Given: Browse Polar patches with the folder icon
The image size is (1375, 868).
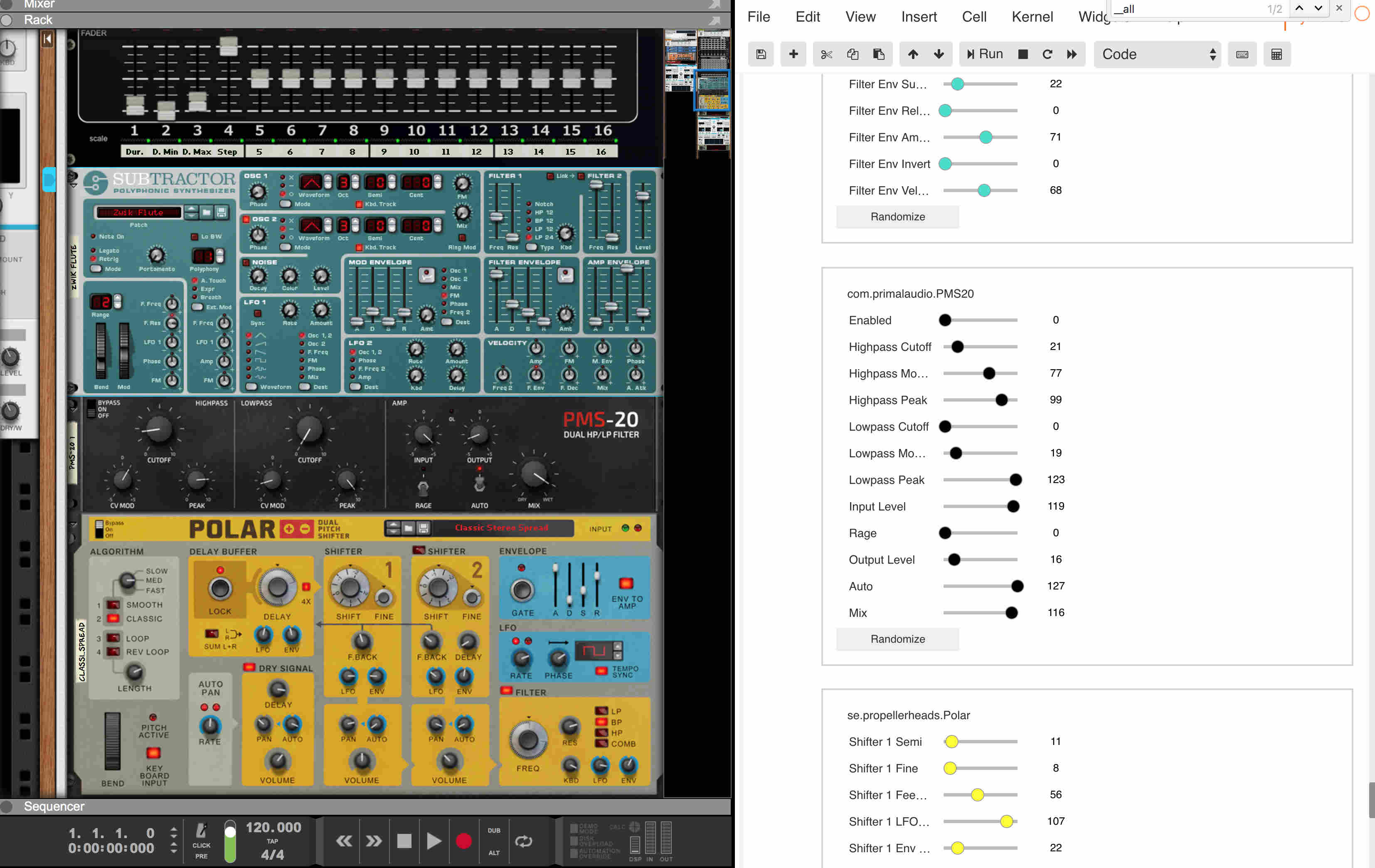Looking at the screenshot, I should point(408,528).
